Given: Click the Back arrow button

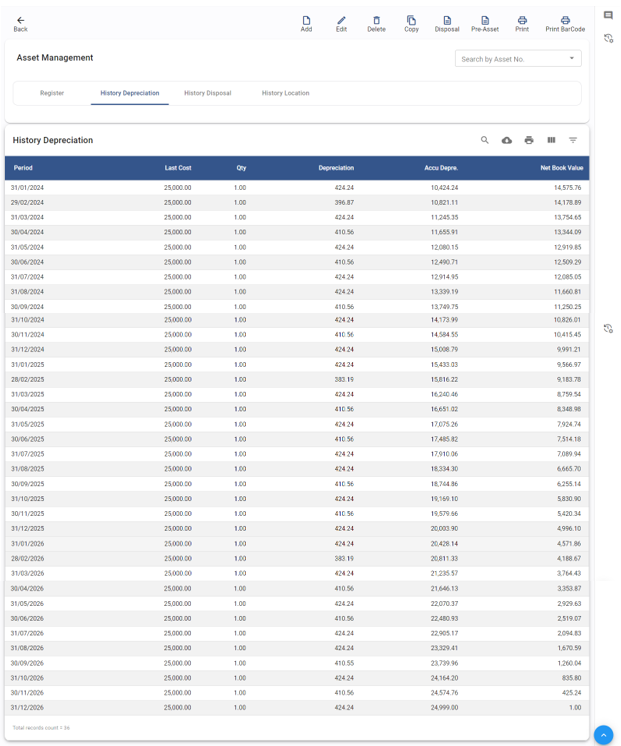Looking at the screenshot, I should tap(20, 23).
